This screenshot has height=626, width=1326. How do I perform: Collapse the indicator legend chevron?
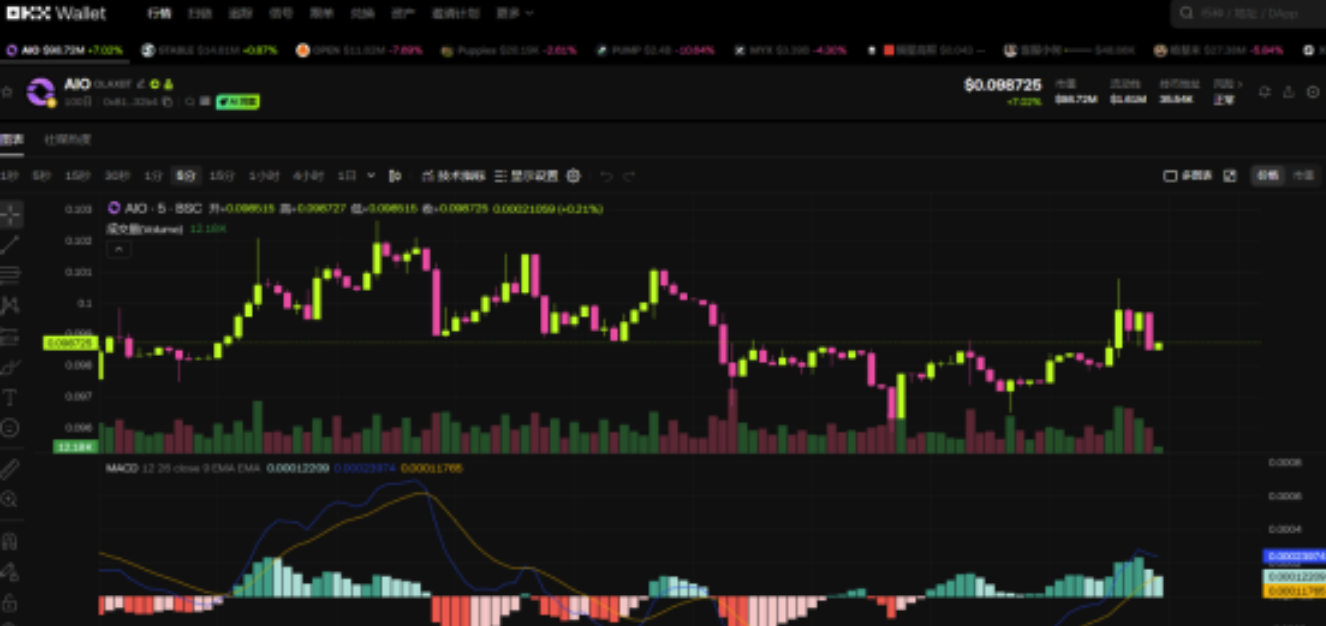click(118, 249)
